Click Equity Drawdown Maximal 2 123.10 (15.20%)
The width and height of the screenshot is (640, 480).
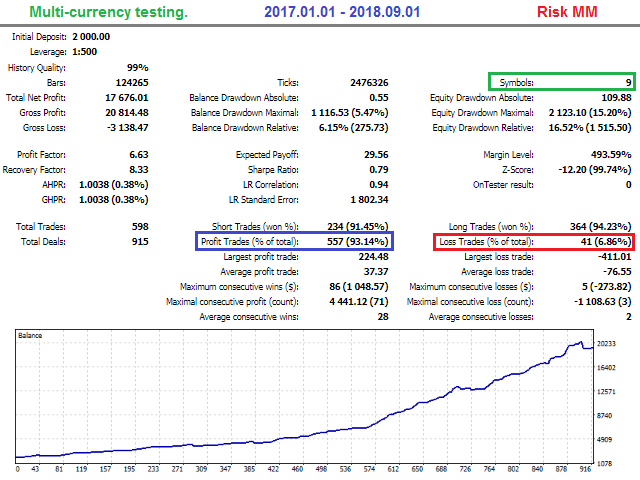[x=590, y=113]
